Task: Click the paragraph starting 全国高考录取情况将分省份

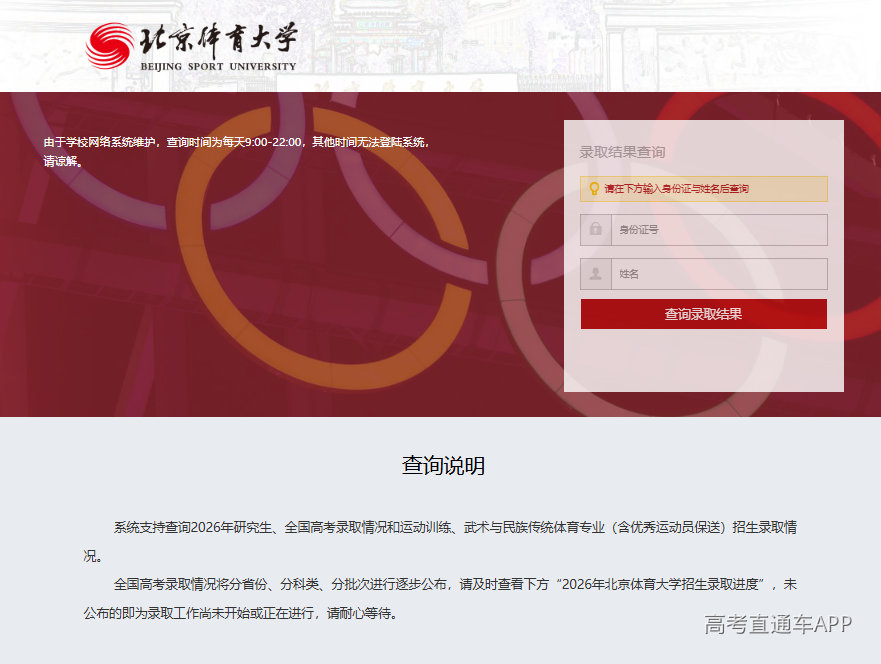Action: click(440, 598)
